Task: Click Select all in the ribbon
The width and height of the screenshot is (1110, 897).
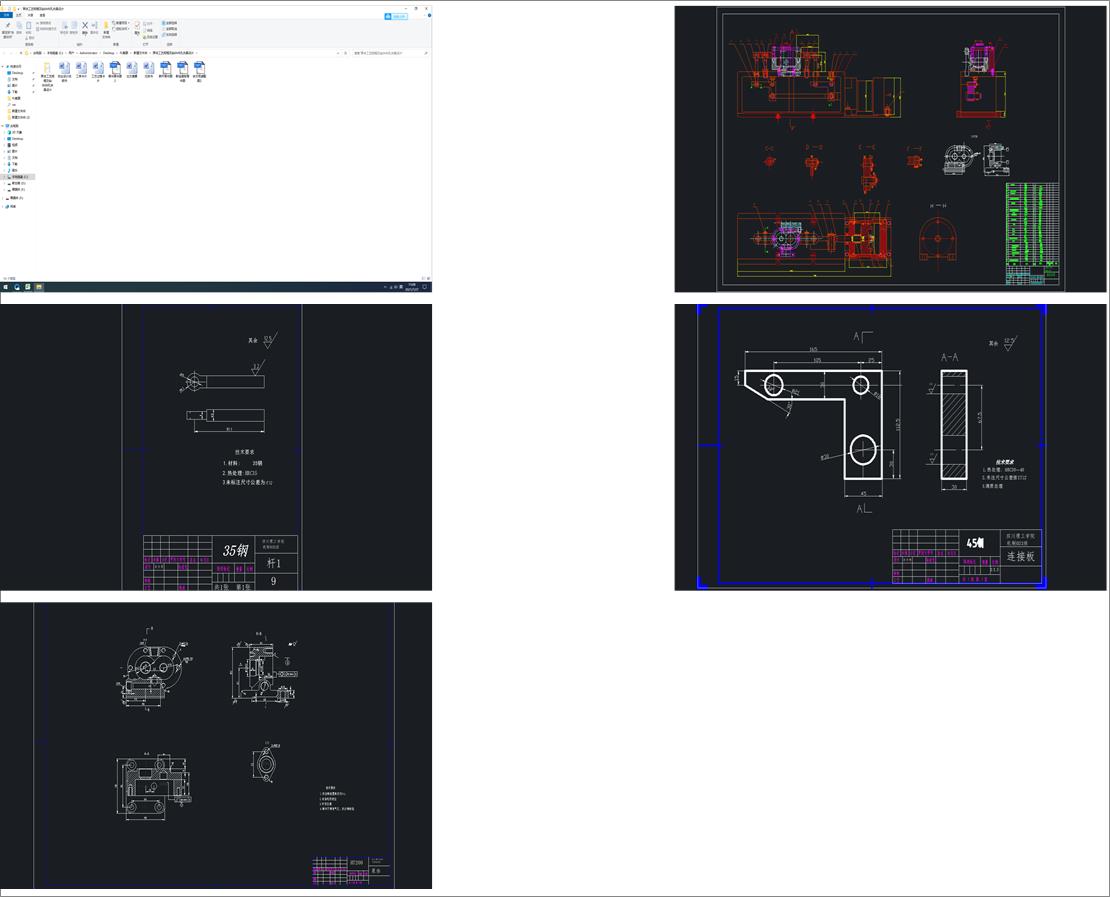Action: click(170, 23)
